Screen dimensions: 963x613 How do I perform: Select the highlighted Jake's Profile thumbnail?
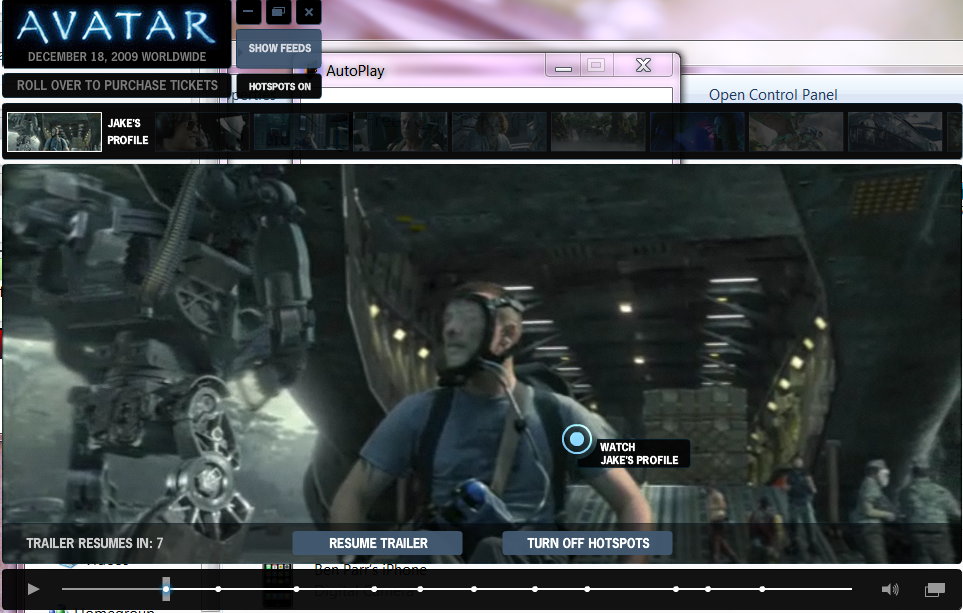[55, 131]
